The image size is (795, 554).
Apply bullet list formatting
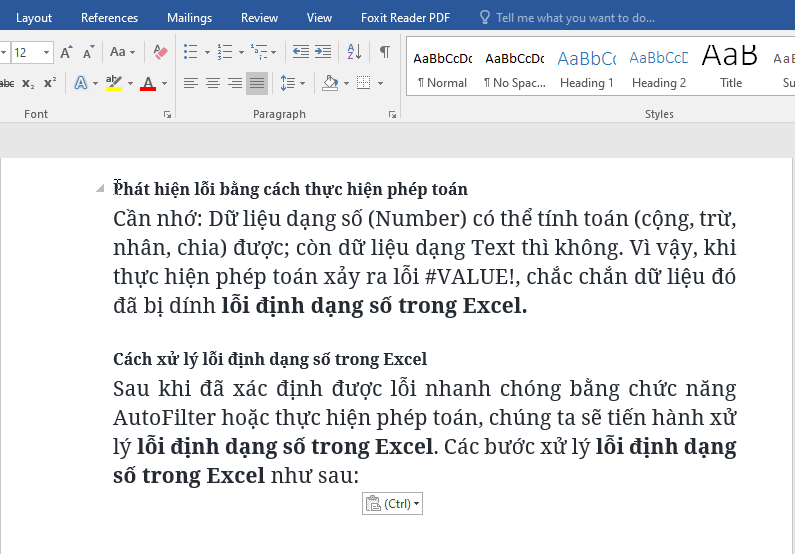click(x=191, y=52)
